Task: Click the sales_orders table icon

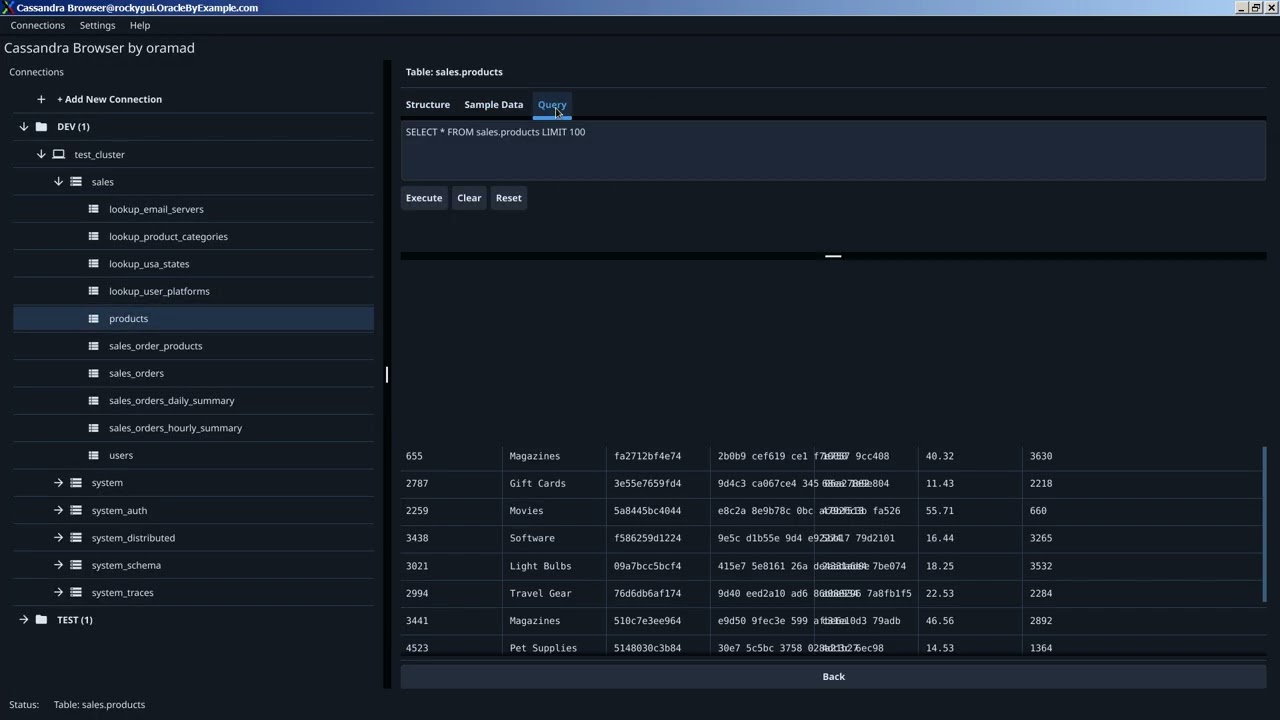Action: coord(94,373)
